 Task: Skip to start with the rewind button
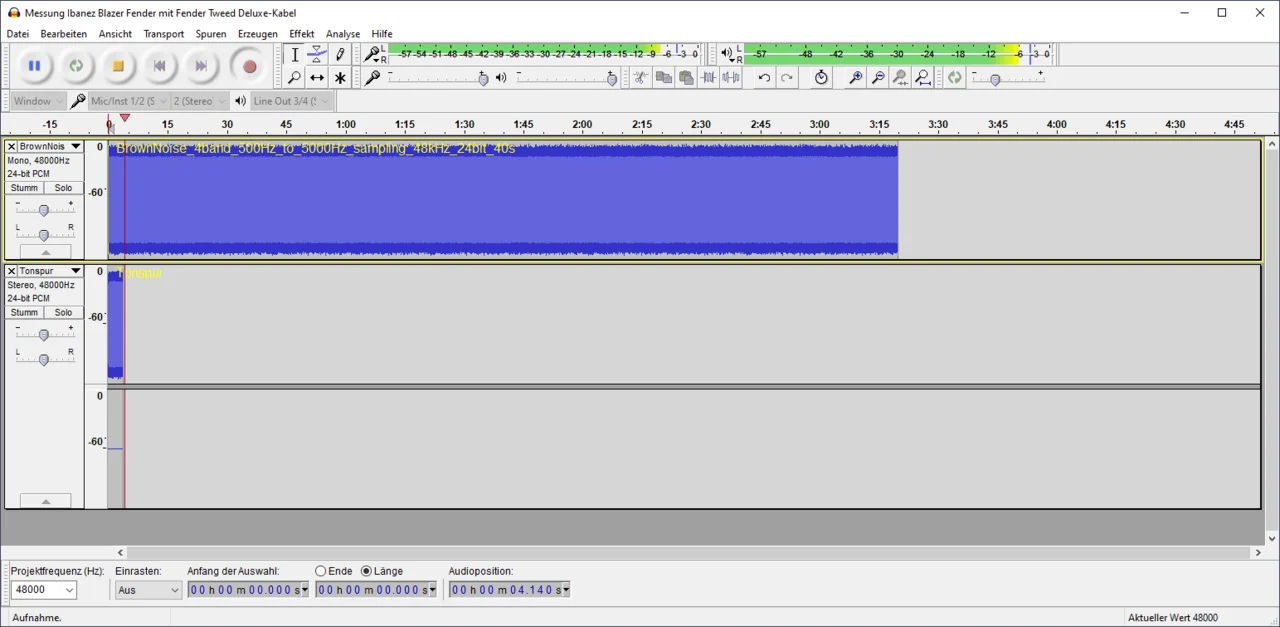160,66
